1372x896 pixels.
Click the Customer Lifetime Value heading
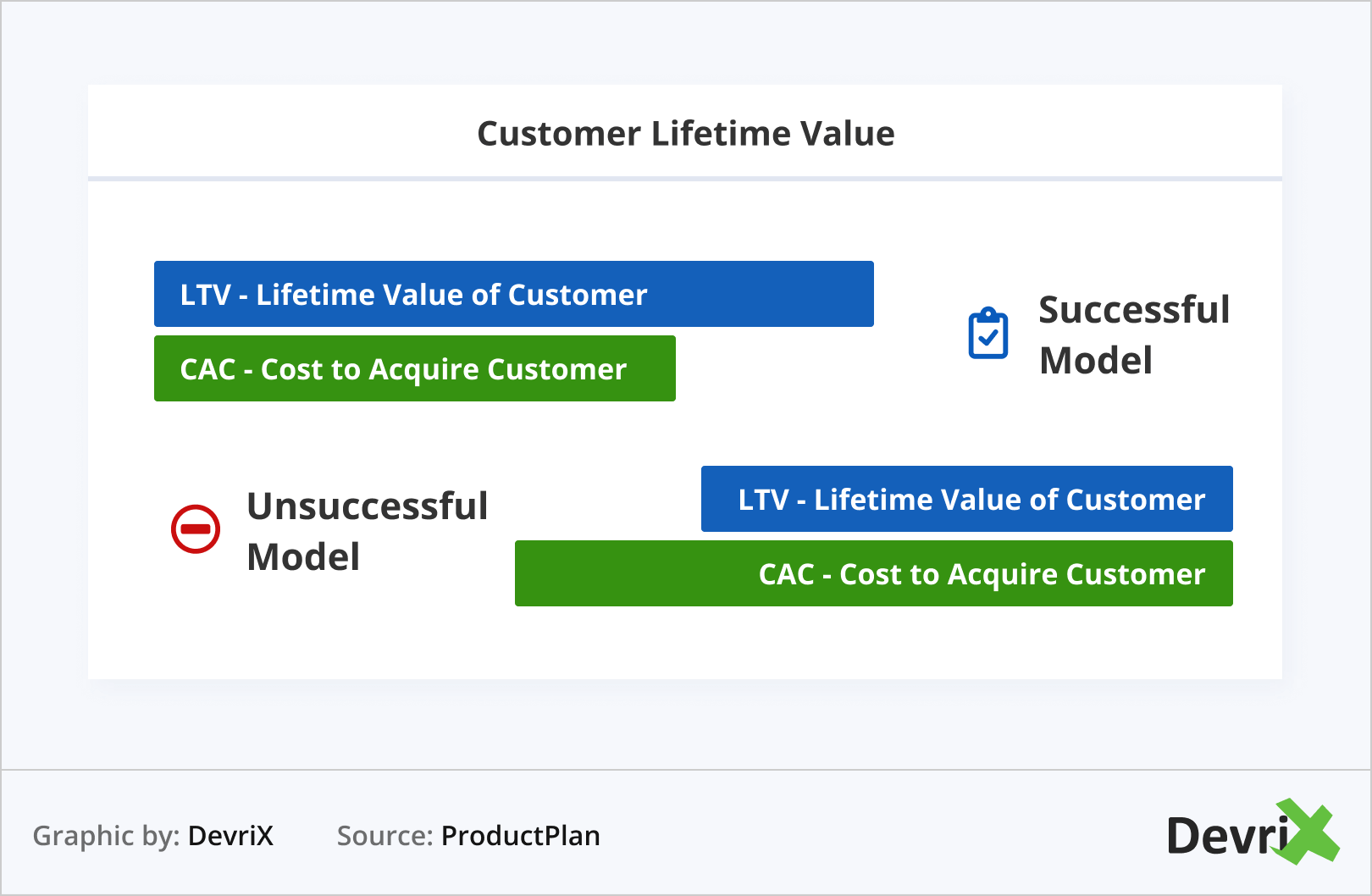coord(685,134)
